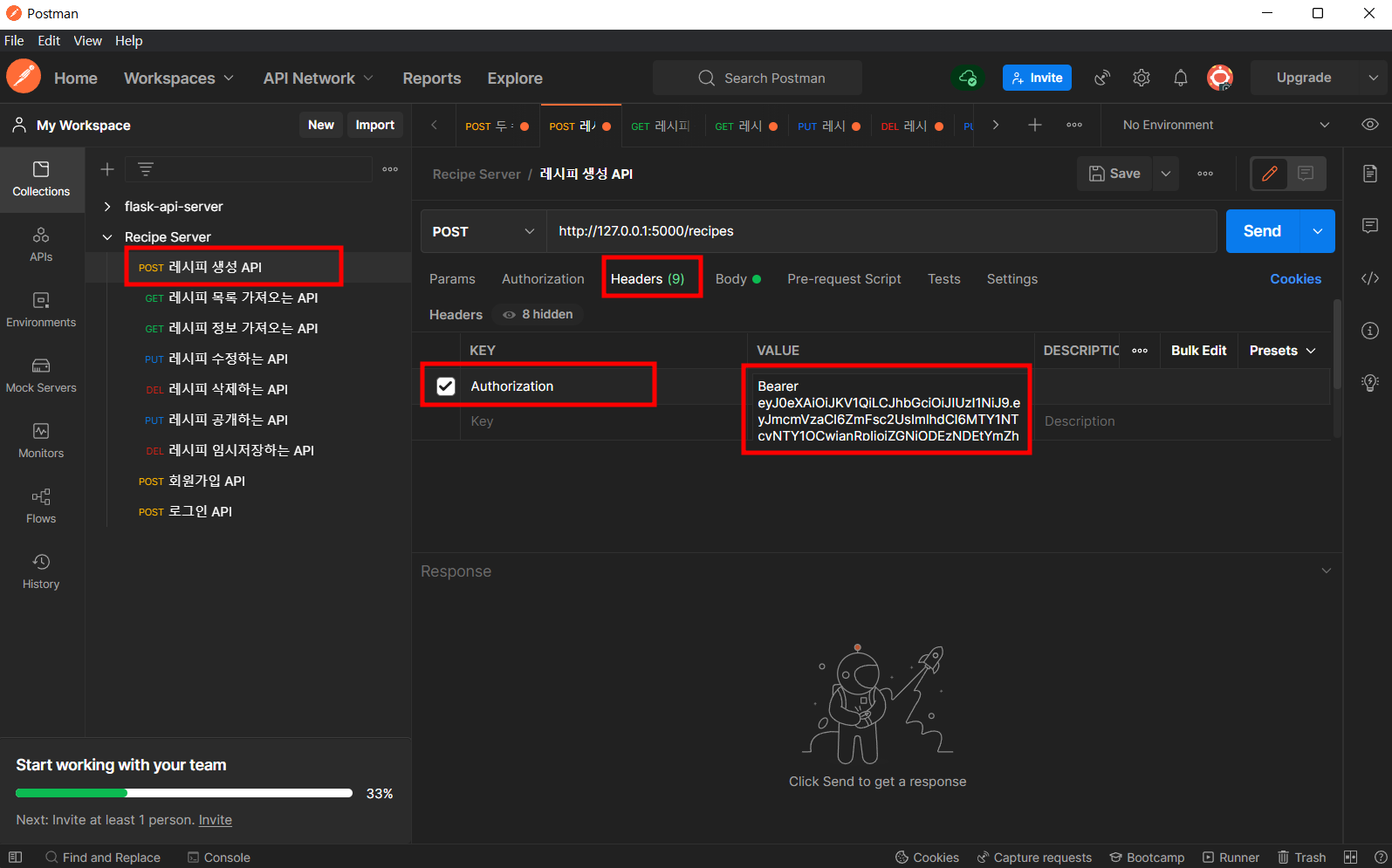Open the POST method dropdown
Viewport: 1392px width, 868px height.
tap(483, 231)
